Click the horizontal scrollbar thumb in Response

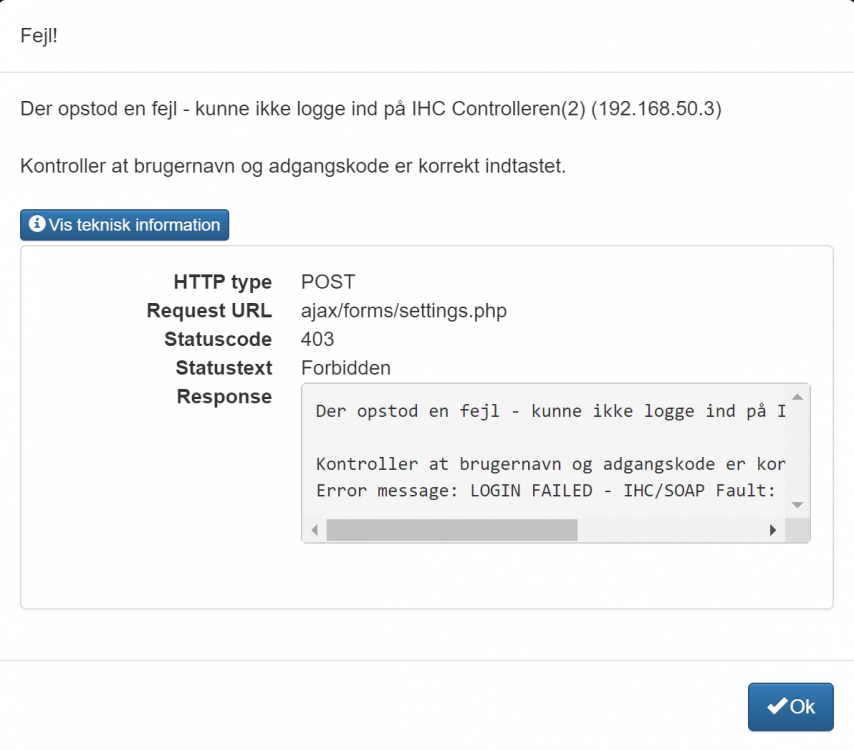[451, 530]
